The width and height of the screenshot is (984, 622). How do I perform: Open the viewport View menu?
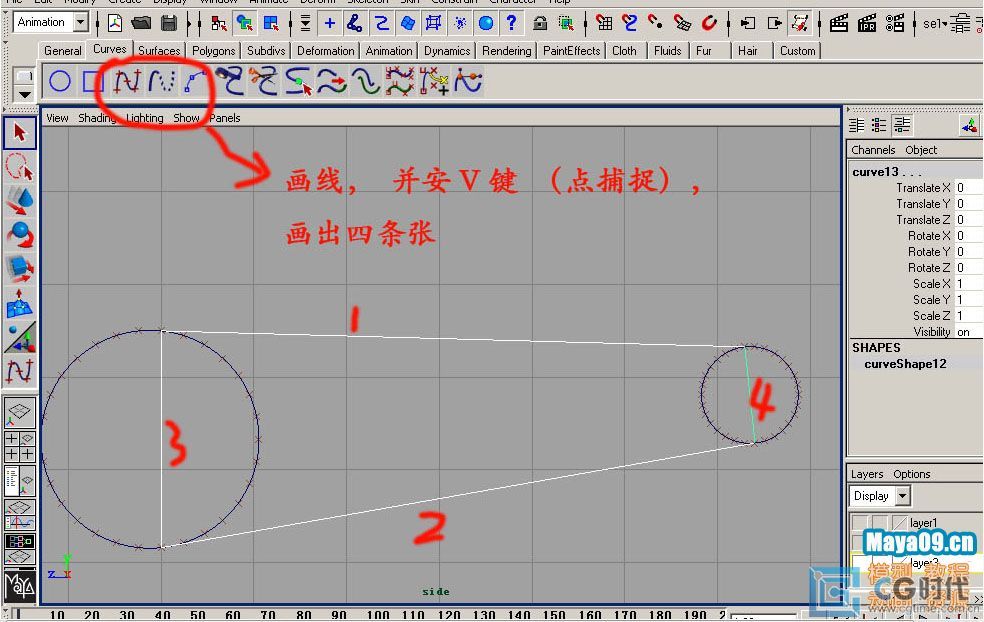pos(57,118)
